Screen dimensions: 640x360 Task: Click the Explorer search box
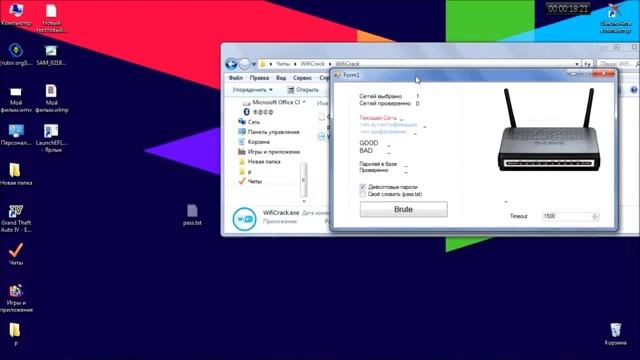617,64
